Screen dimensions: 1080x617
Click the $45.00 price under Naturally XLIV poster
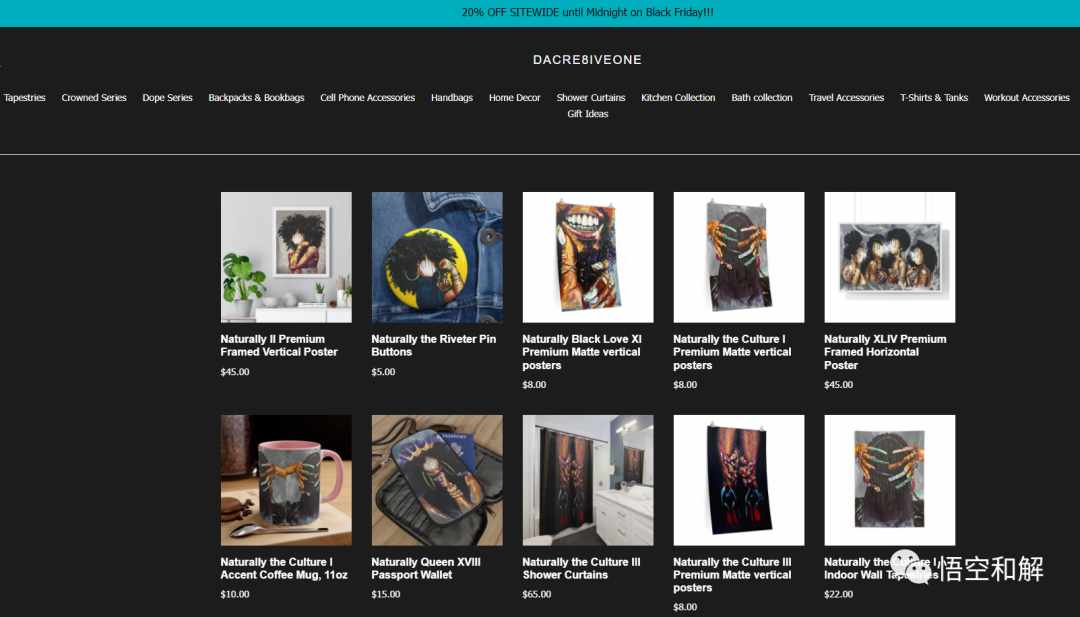point(838,385)
